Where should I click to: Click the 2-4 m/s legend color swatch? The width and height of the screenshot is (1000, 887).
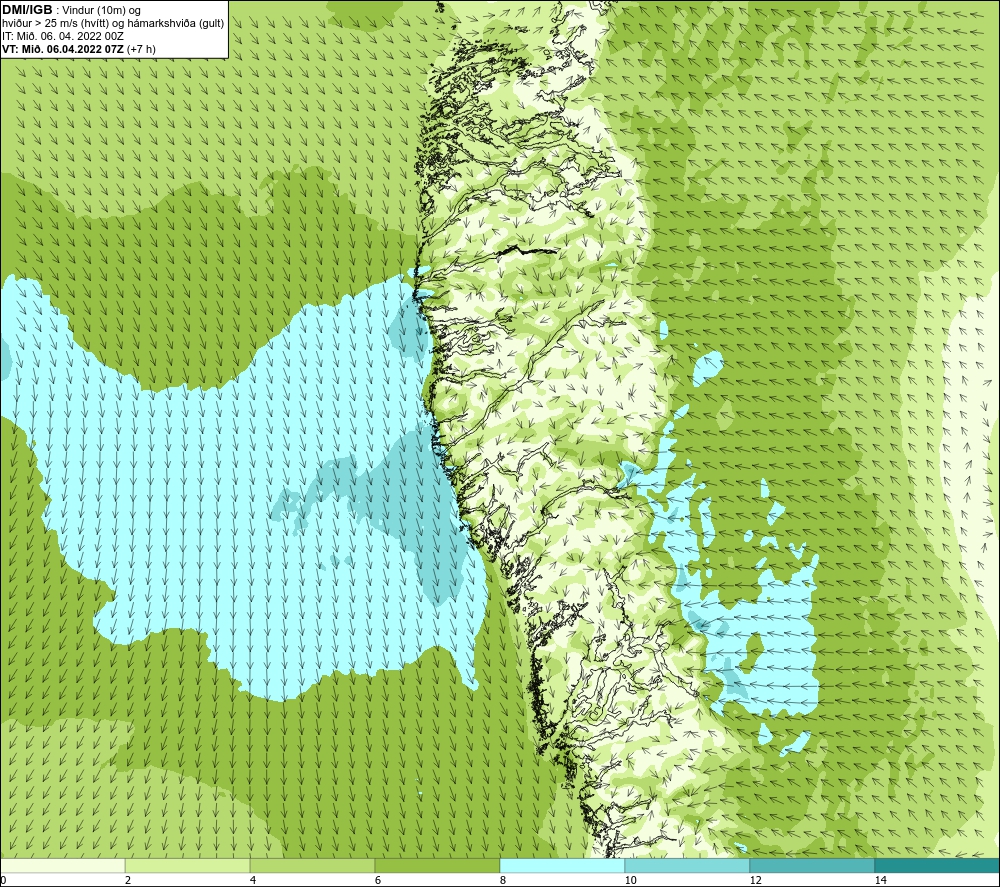(188, 865)
